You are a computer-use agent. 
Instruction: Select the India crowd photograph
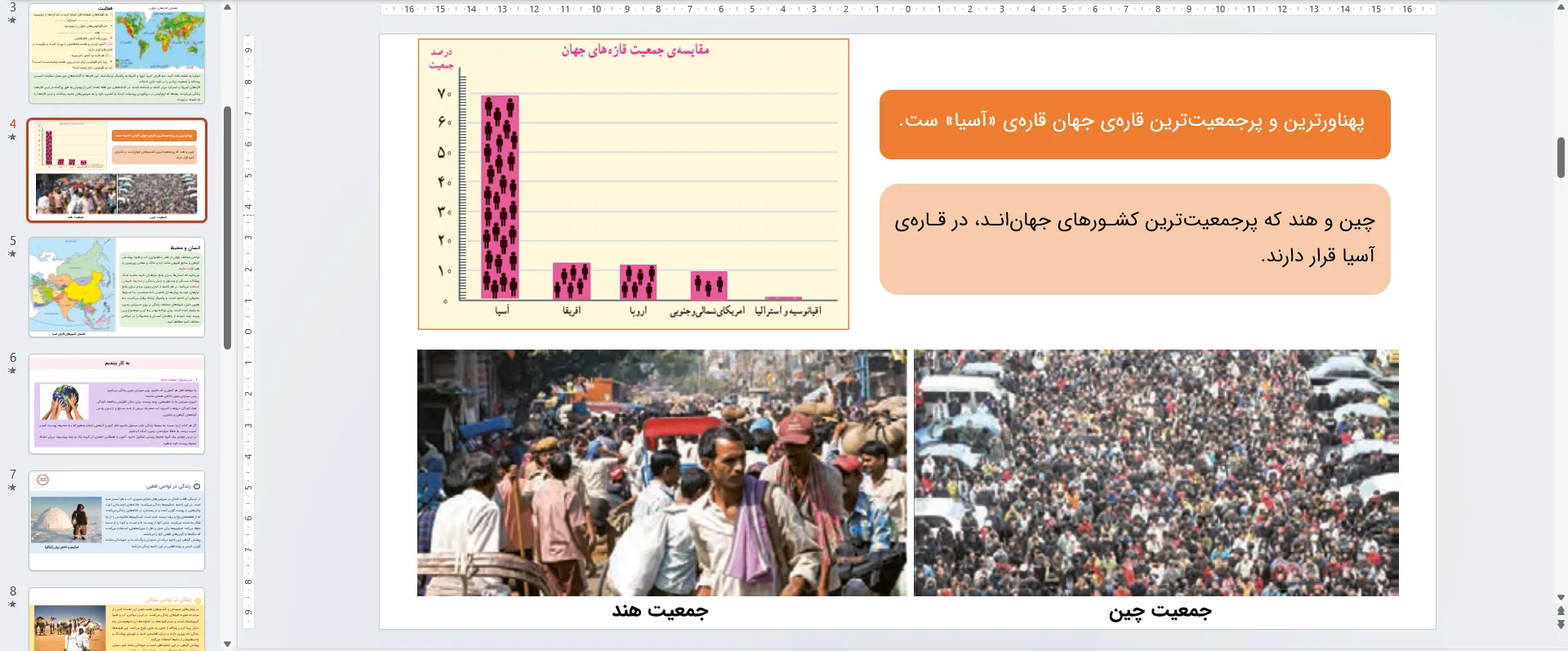[x=661, y=473]
